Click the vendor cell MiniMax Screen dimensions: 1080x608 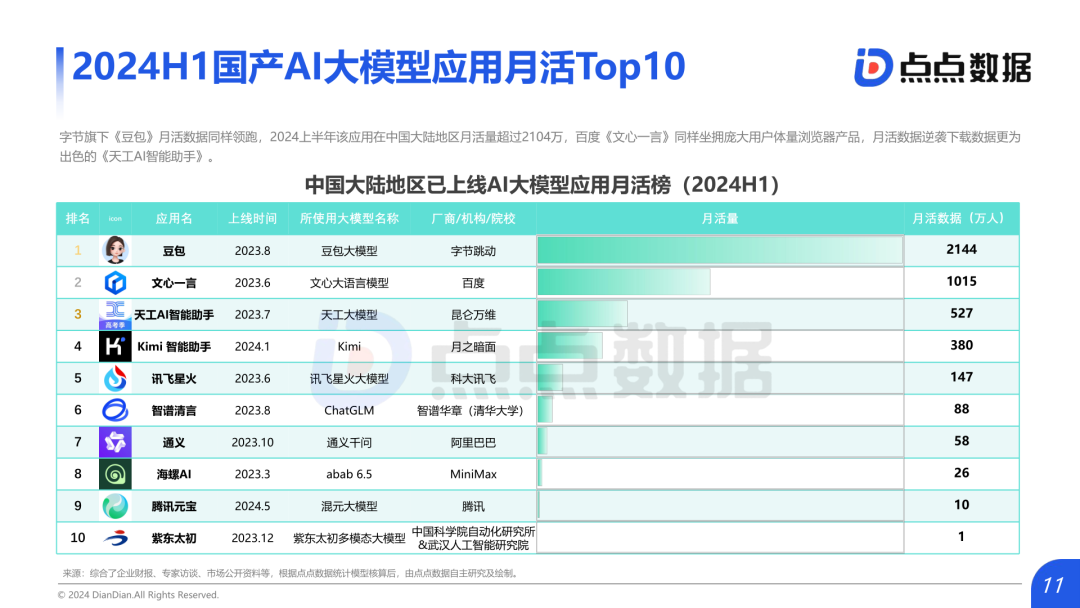point(473,474)
